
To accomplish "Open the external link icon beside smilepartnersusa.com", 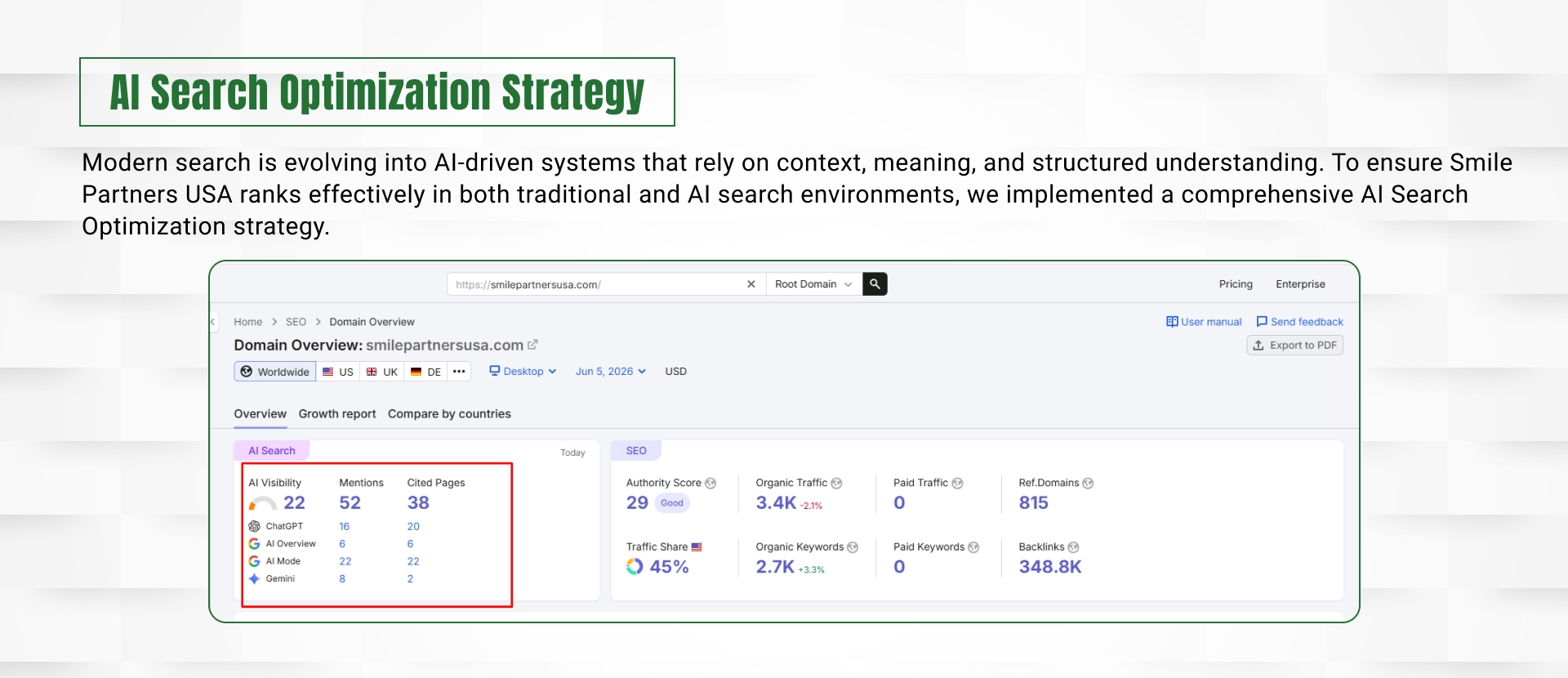I will [x=532, y=345].
